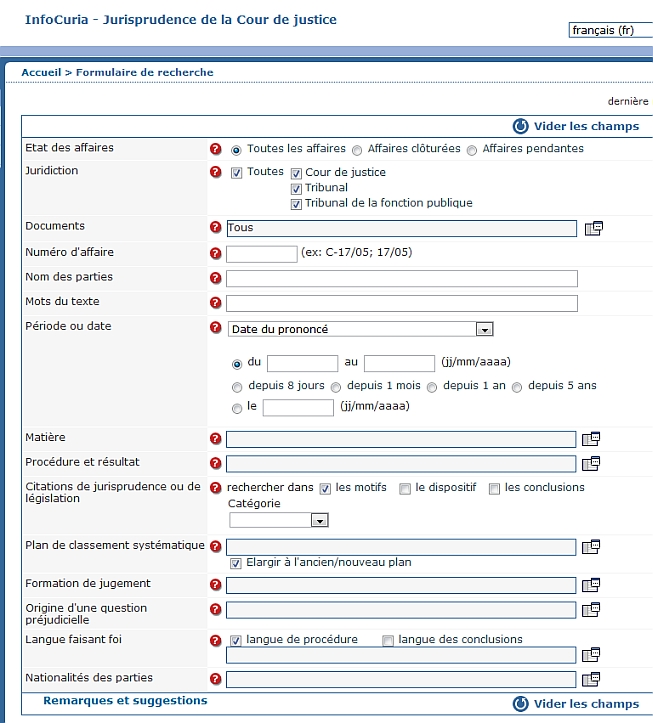Select the Affaires clôturées radio button
Screen dimensions: 653x723
(x=357, y=150)
